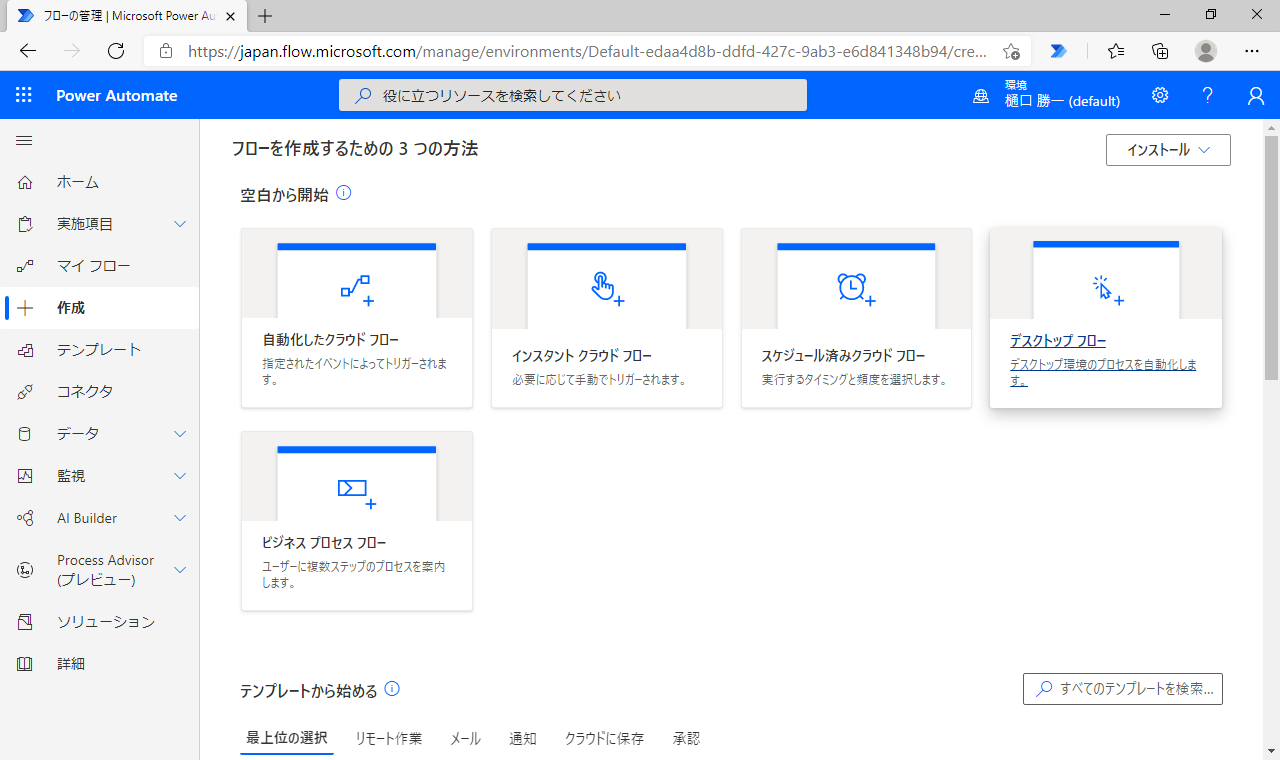Click the Power Automate browser extension icon
1280x760 pixels.
(1059, 51)
